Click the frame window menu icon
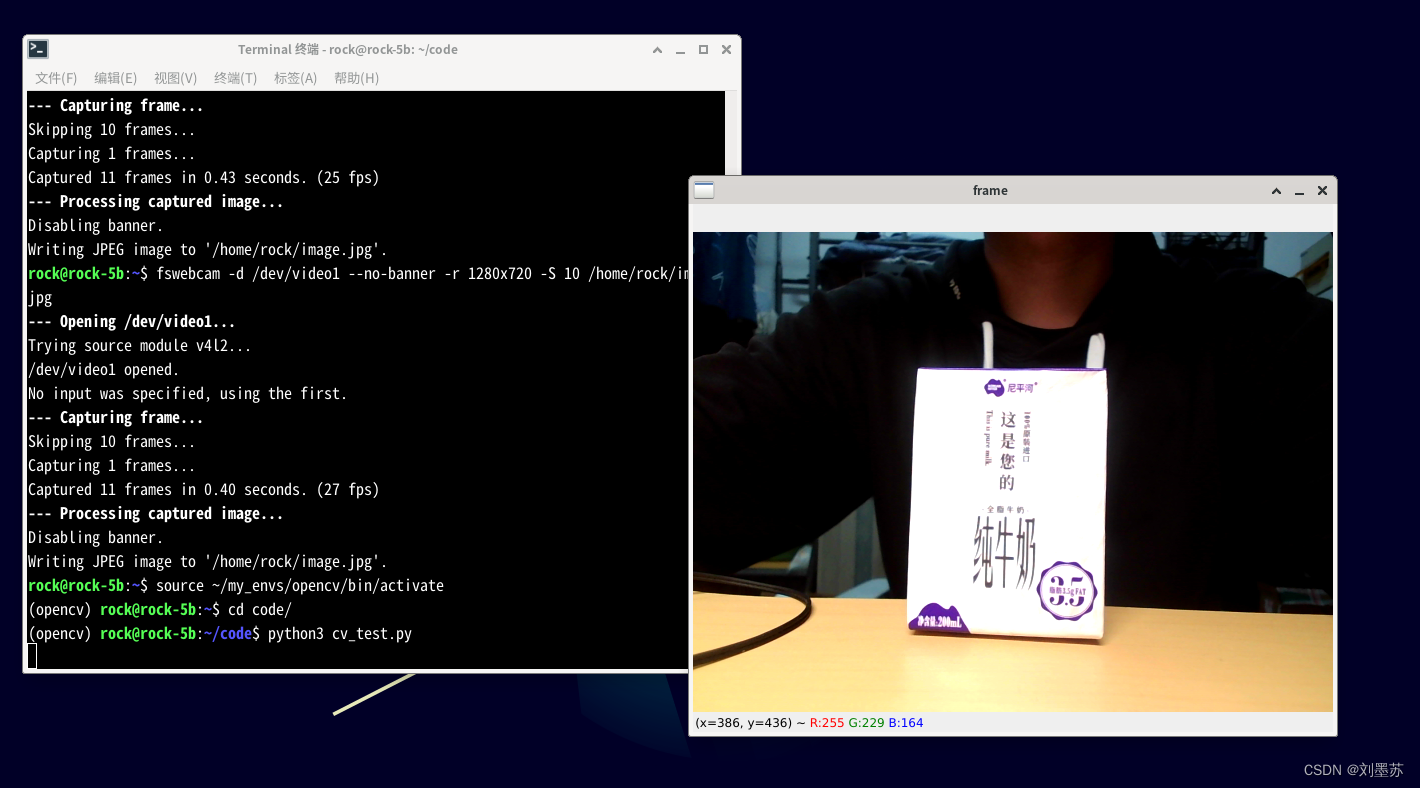The image size is (1420, 788). (704, 190)
